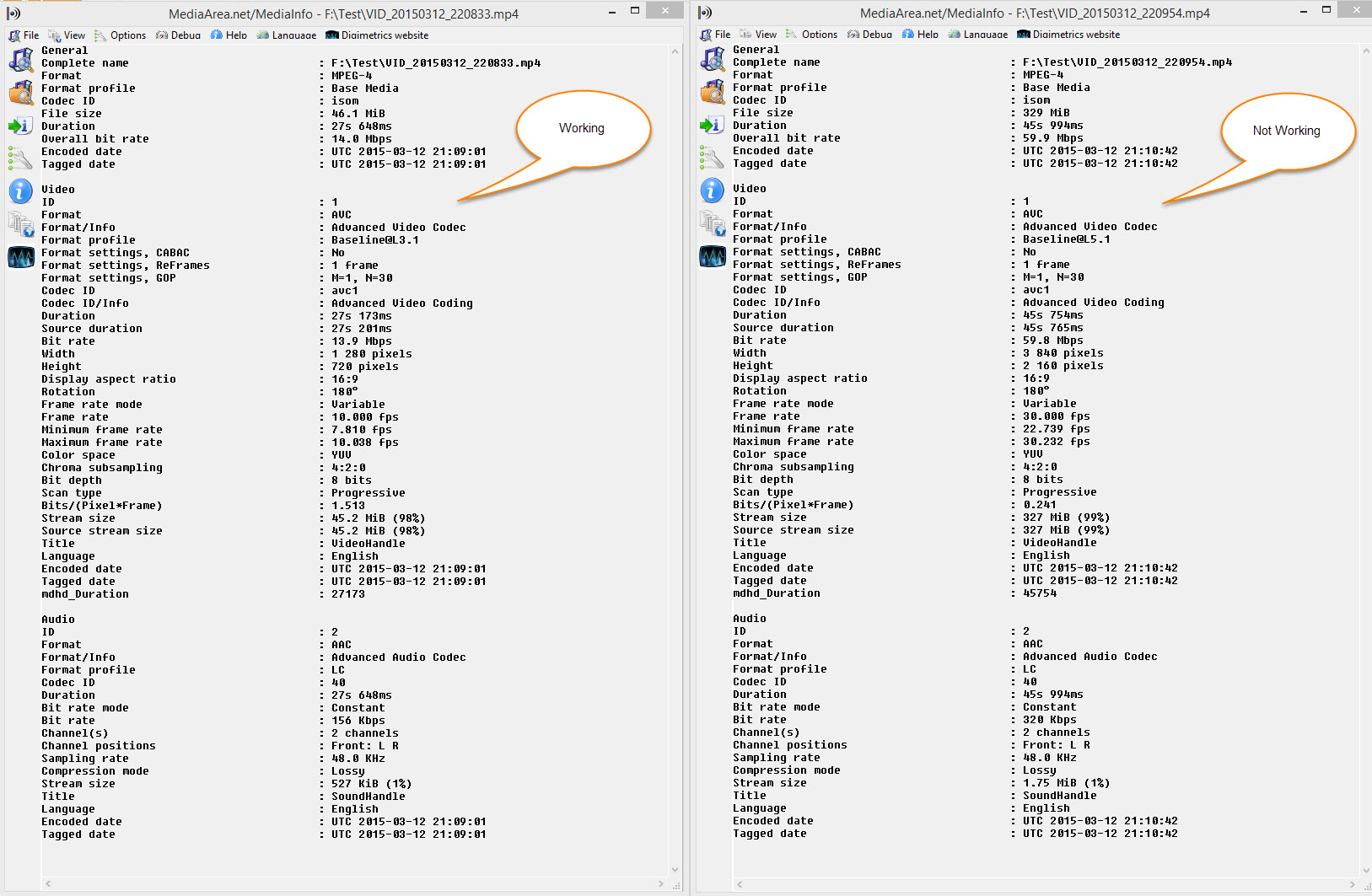
Task: Expand the Language menu in right window
Action: (x=977, y=35)
